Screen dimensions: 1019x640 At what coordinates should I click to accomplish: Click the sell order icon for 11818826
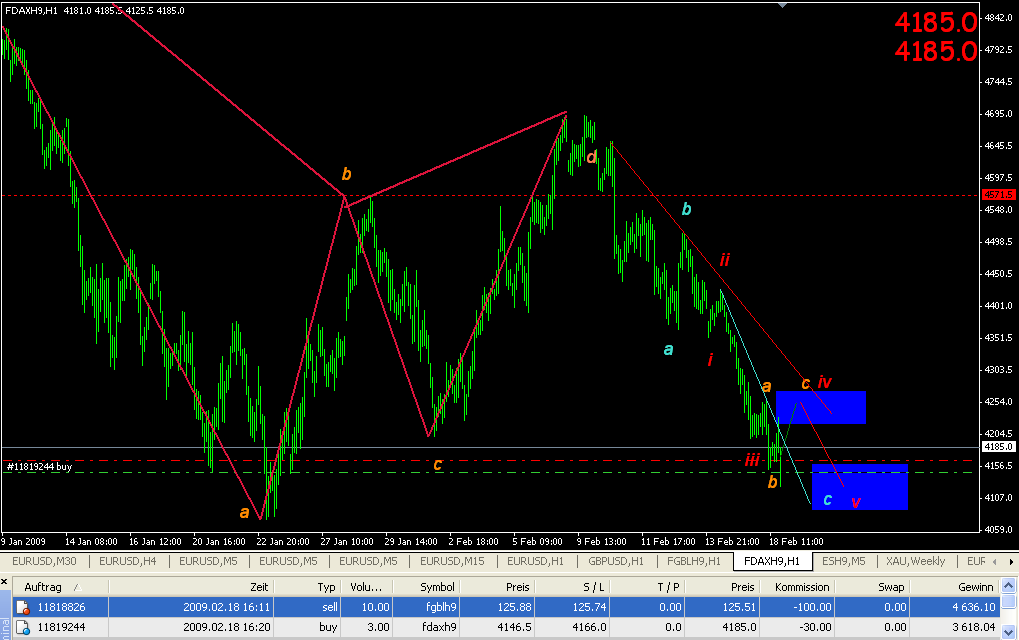[22, 607]
